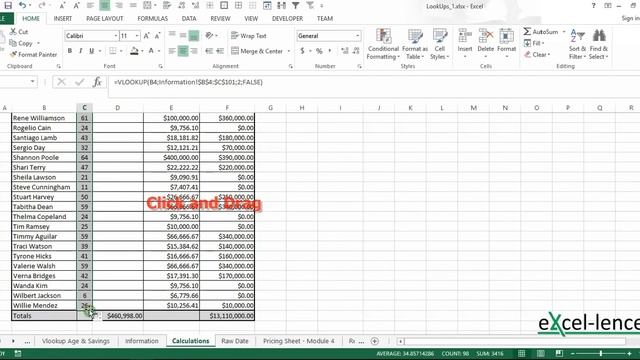Open the DEVELOPER ribbon tab

(287, 18)
